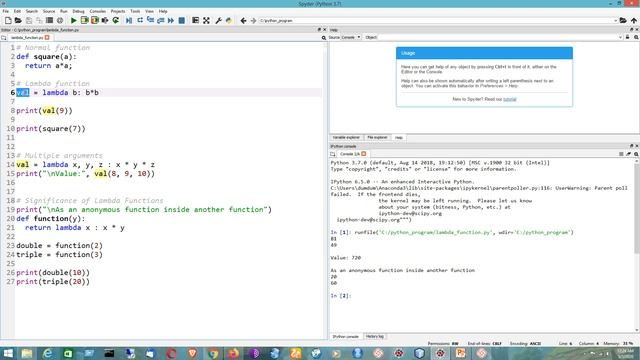Run the file with green play button
Image resolution: width=640 pixels, height=360 pixels.
pyautogui.click(x=73, y=20)
